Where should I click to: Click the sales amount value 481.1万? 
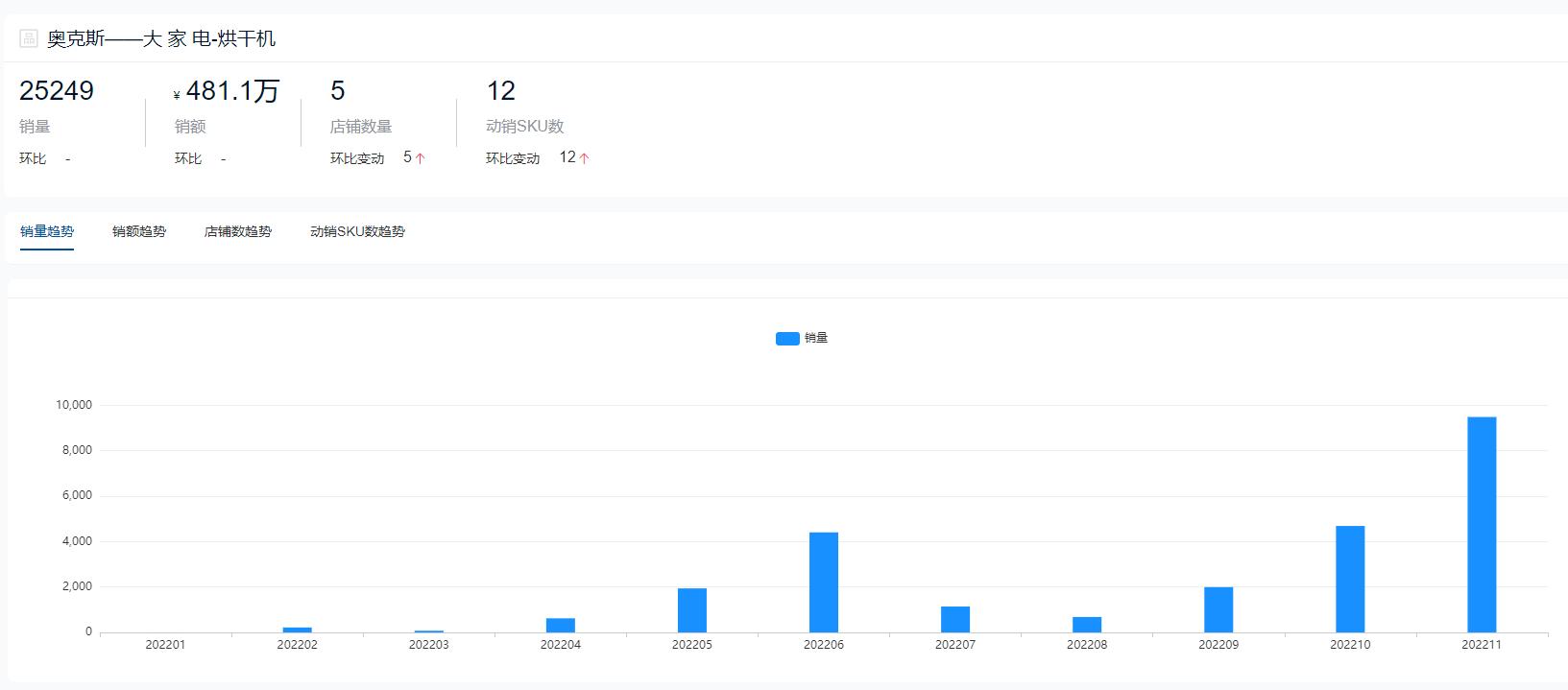(232, 91)
